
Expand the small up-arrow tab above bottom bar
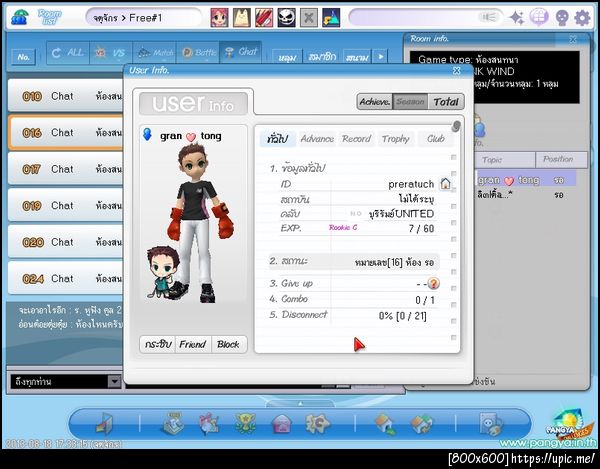(300, 403)
